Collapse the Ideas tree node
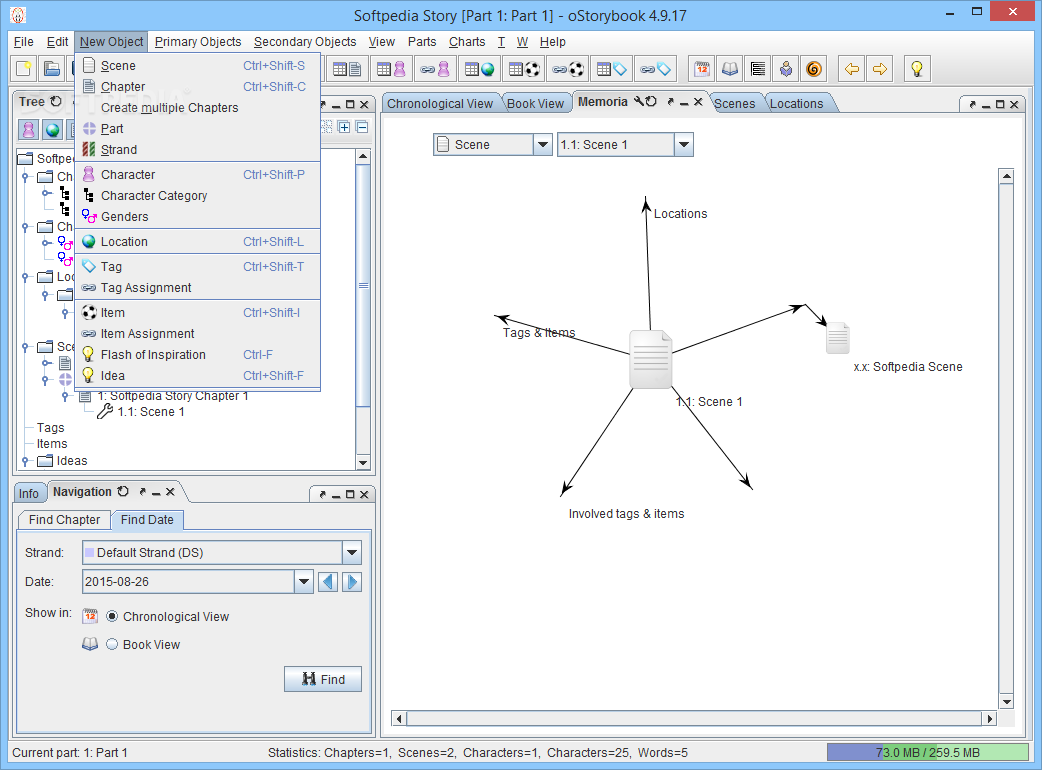 (25, 461)
